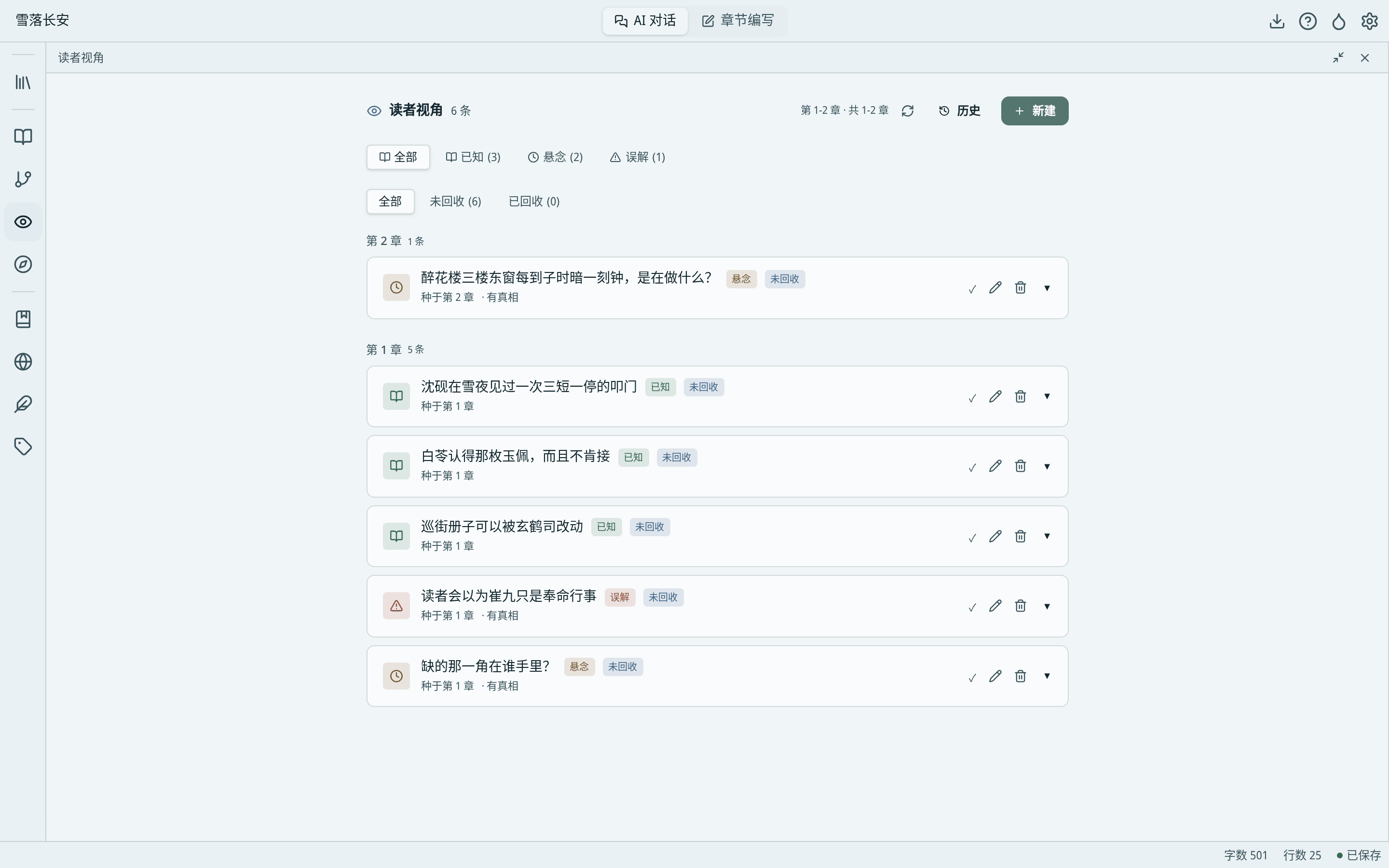The image size is (1389, 868).
Task: Edit the 醉花楼三楼东窗 entry with pencil icon
Action: coord(995,287)
